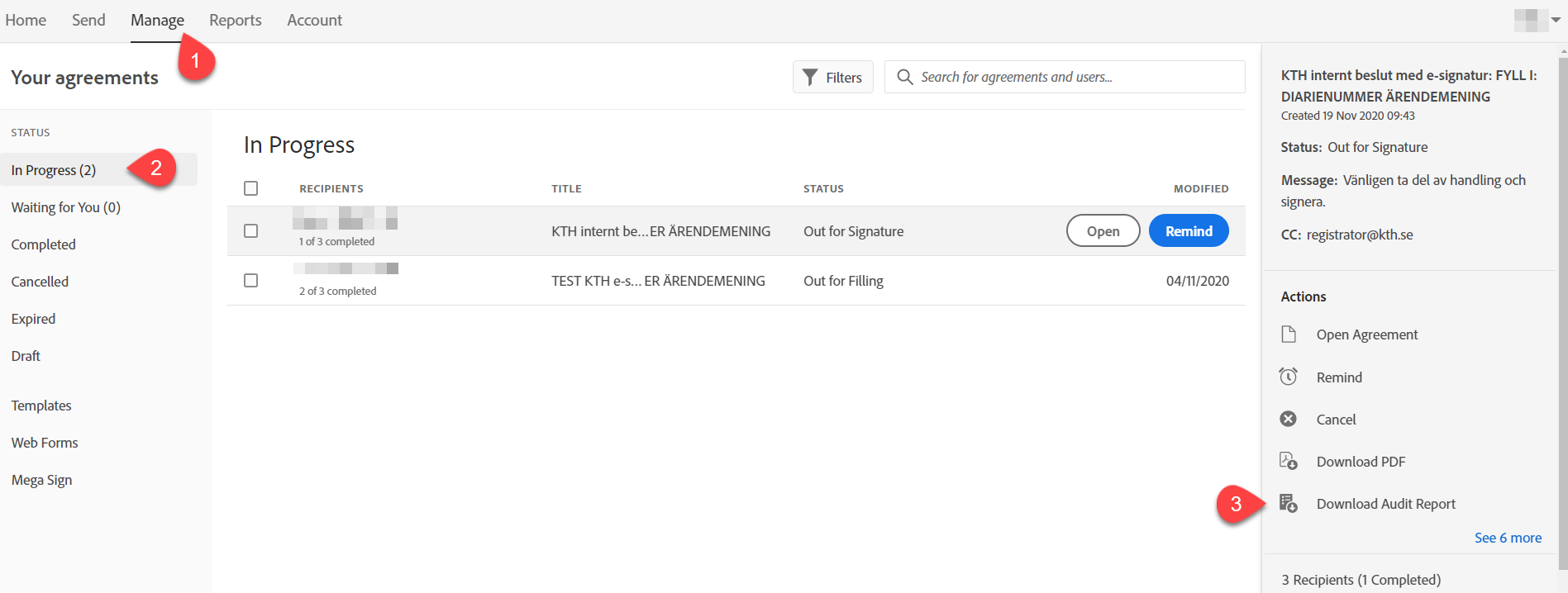Click 1 of 3 completed text
This screenshot has width=1568, height=593.
336,241
